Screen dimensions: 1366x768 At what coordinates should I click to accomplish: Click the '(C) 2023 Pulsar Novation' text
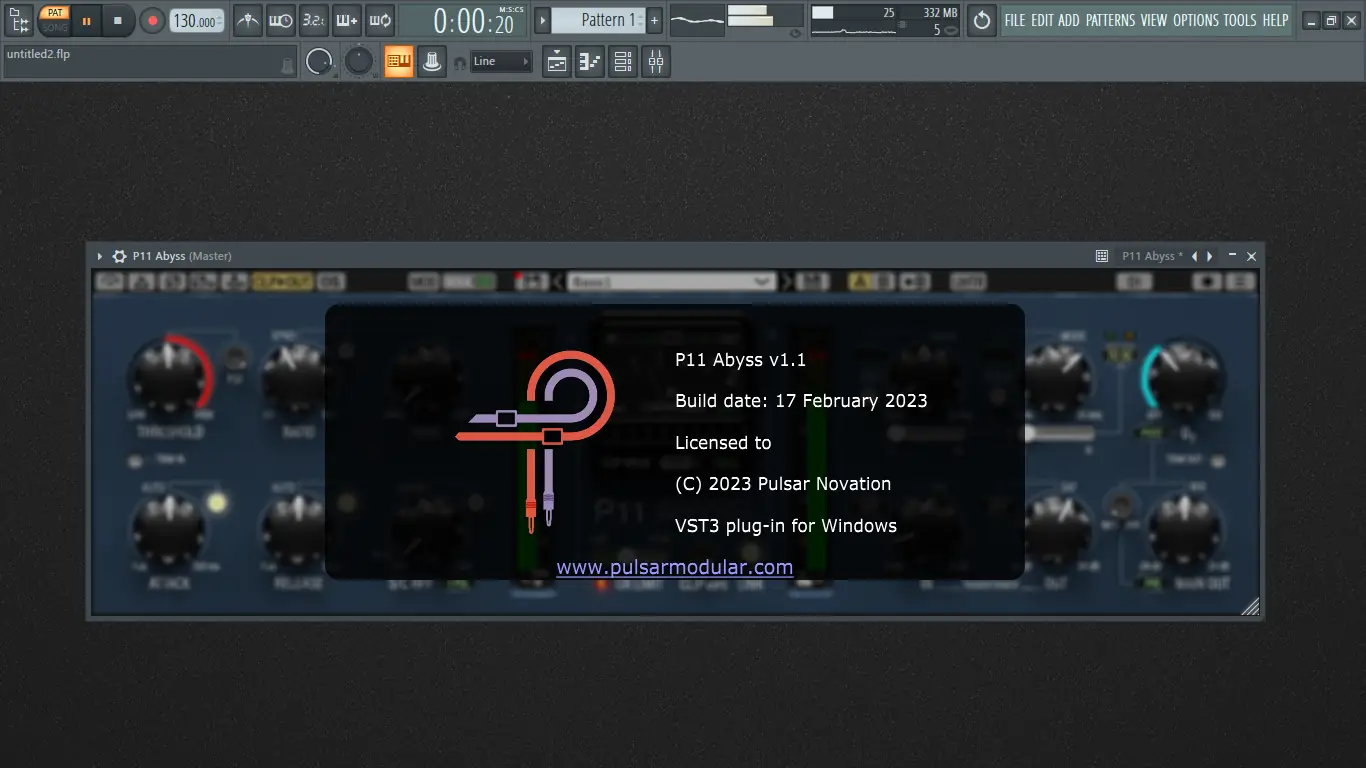pos(783,484)
